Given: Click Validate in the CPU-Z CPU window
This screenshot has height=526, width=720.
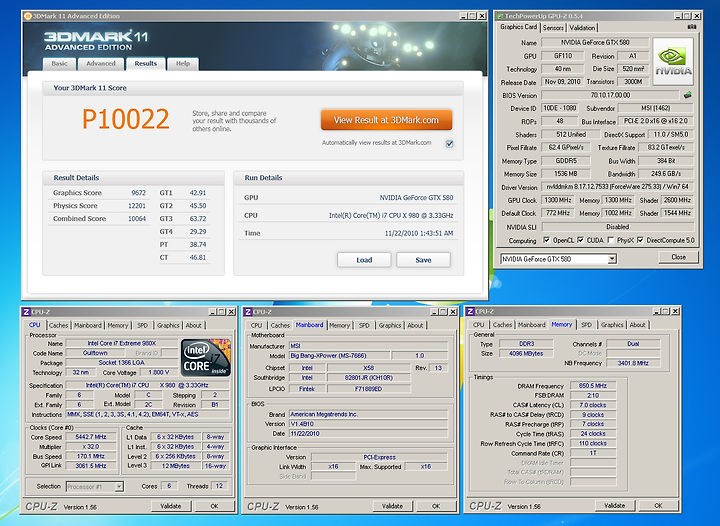Looking at the screenshot, I should pyautogui.click(x=170, y=506).
